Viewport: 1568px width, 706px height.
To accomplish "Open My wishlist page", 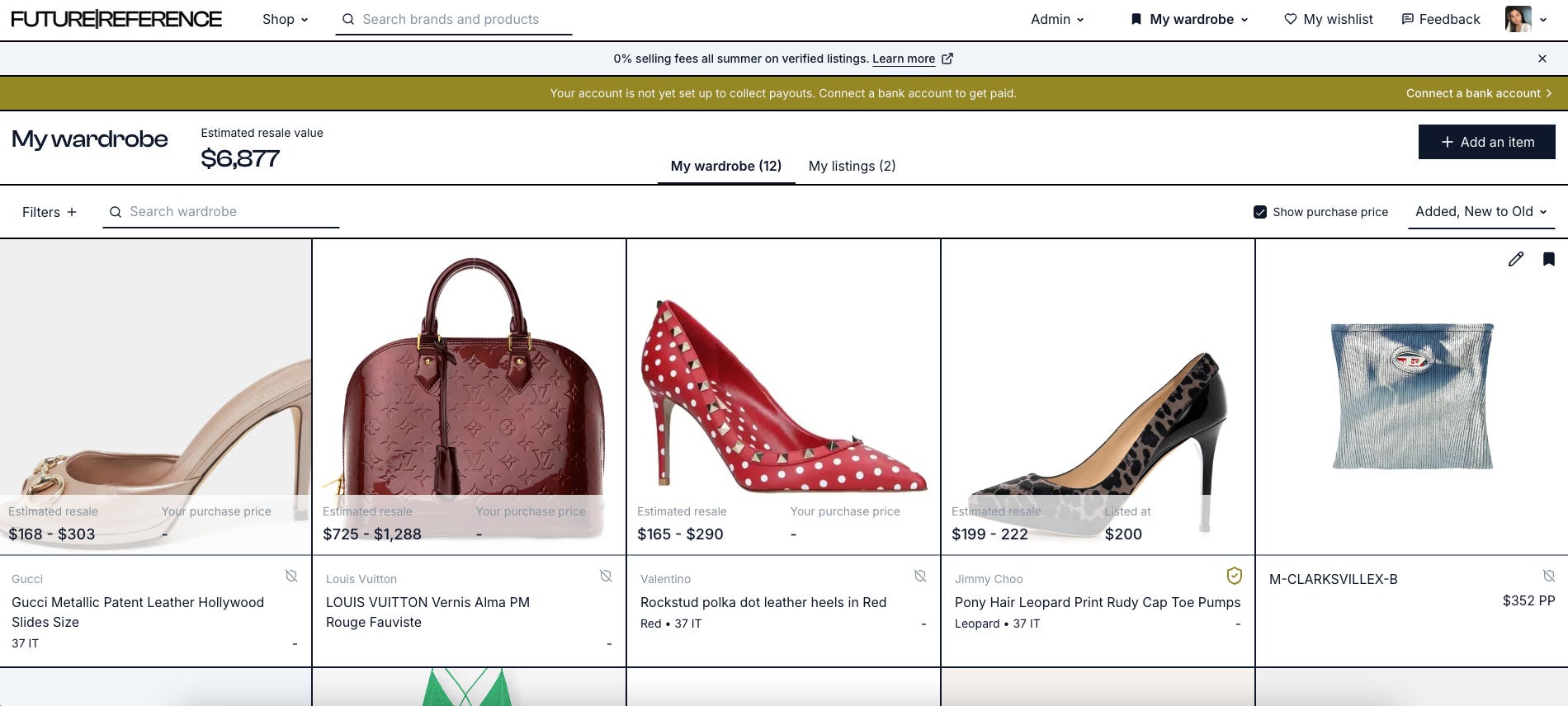I will [x=1329, y=19].
